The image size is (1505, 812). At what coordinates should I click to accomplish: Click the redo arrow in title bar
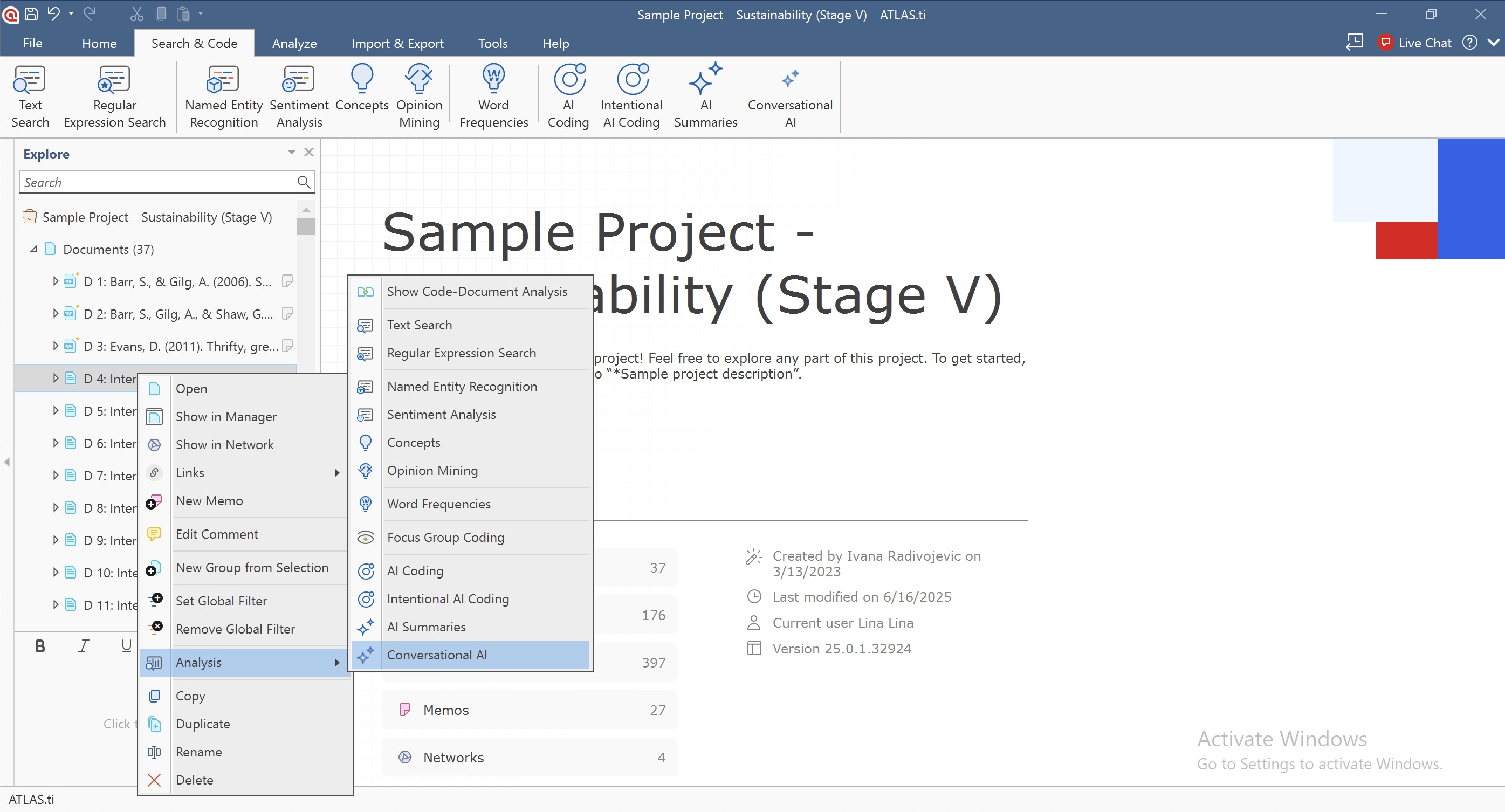[90, 13]
